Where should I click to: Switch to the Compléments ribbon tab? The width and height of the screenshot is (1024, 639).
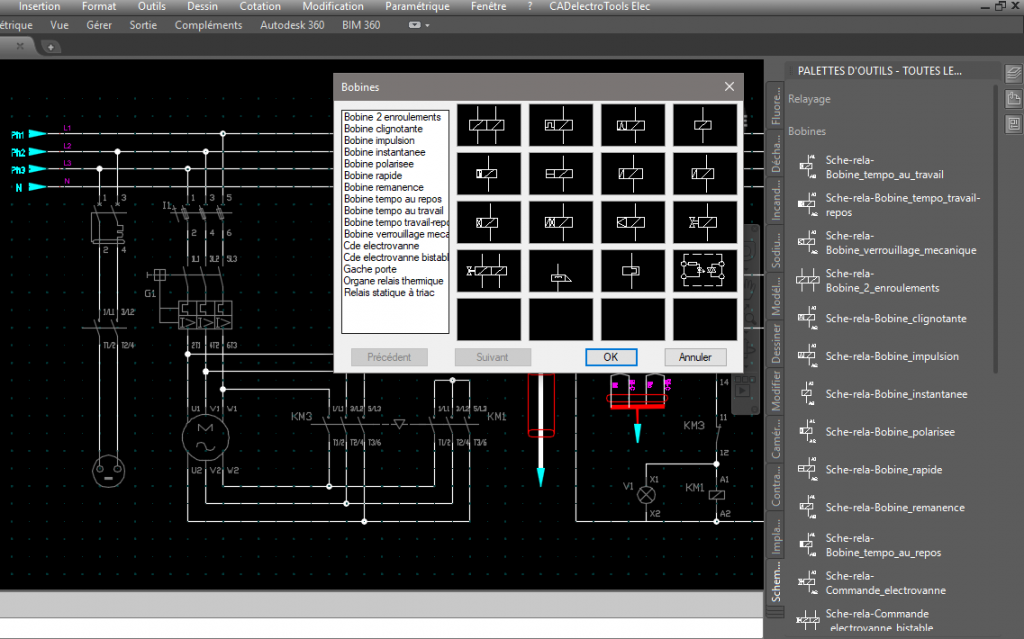(x=208, y=25)
